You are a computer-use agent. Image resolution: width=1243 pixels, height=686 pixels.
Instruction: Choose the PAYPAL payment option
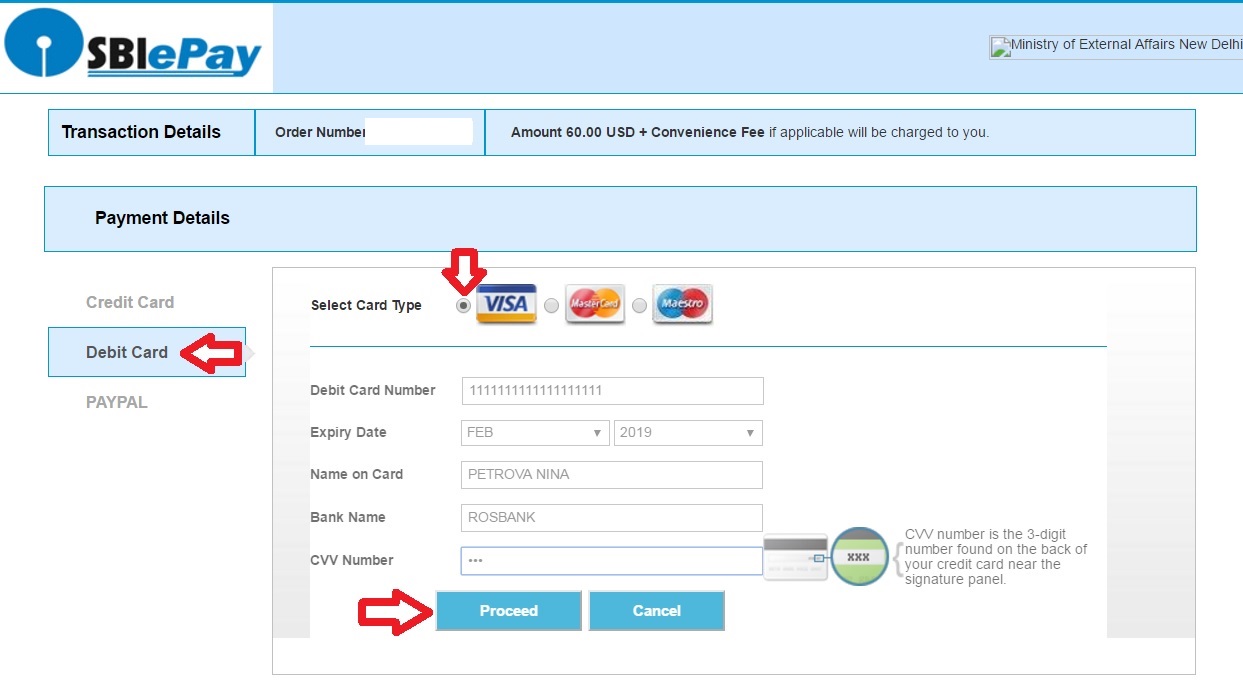(116, 402)
